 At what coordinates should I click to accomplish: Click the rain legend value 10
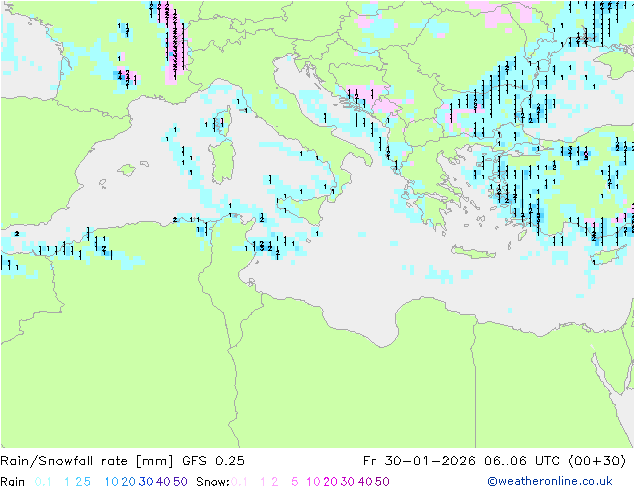tap(112, 482)
